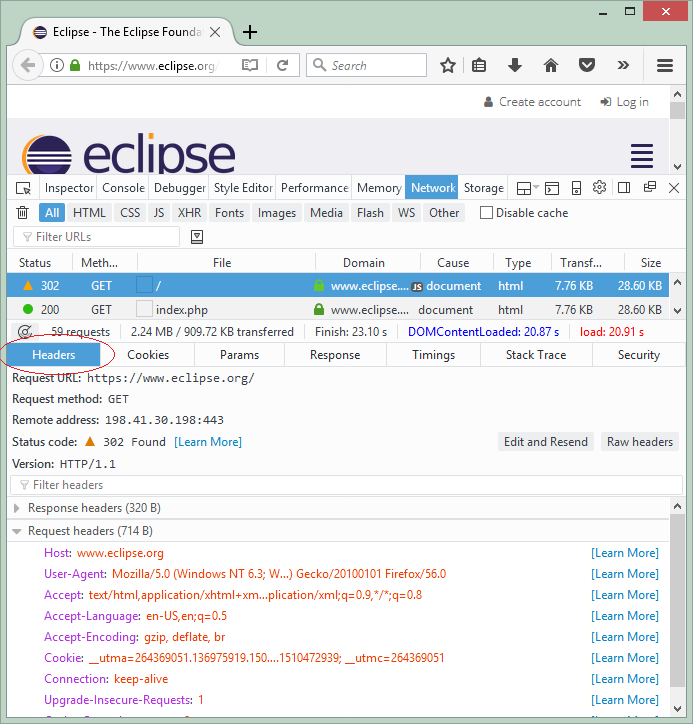Pick an element from the page icon
This screenshot has height=724, width=693.
23,188
